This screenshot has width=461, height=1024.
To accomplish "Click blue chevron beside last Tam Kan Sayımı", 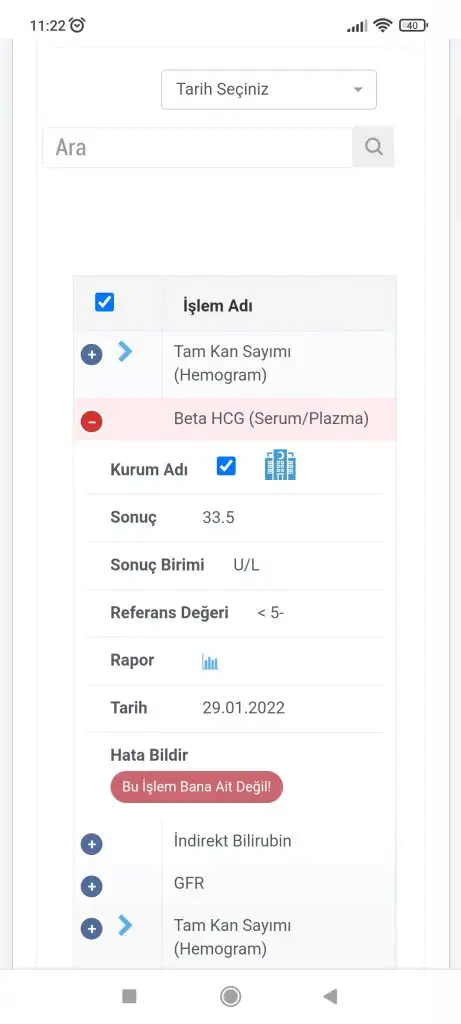I will click(x=125, y=925).
